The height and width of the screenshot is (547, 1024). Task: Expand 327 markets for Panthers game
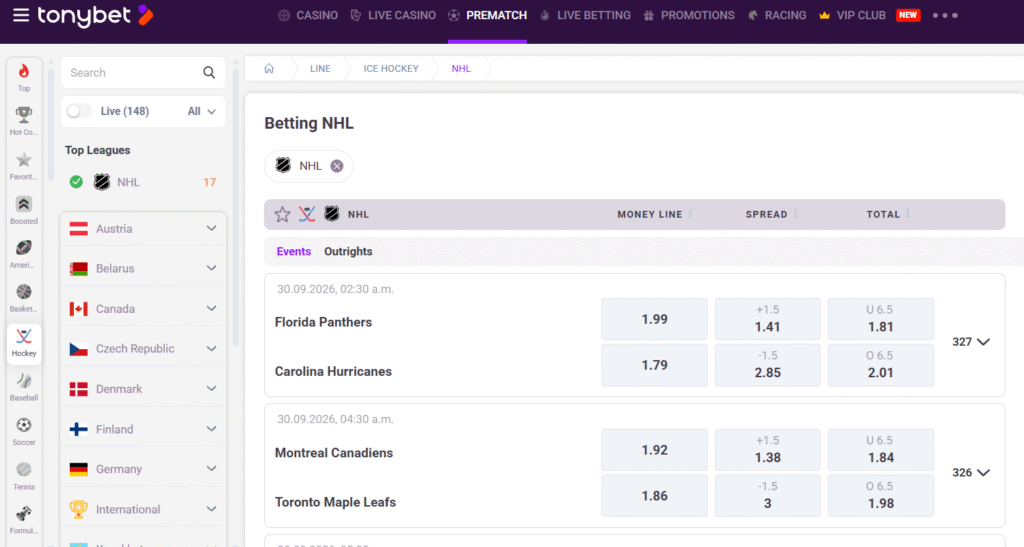971,342
